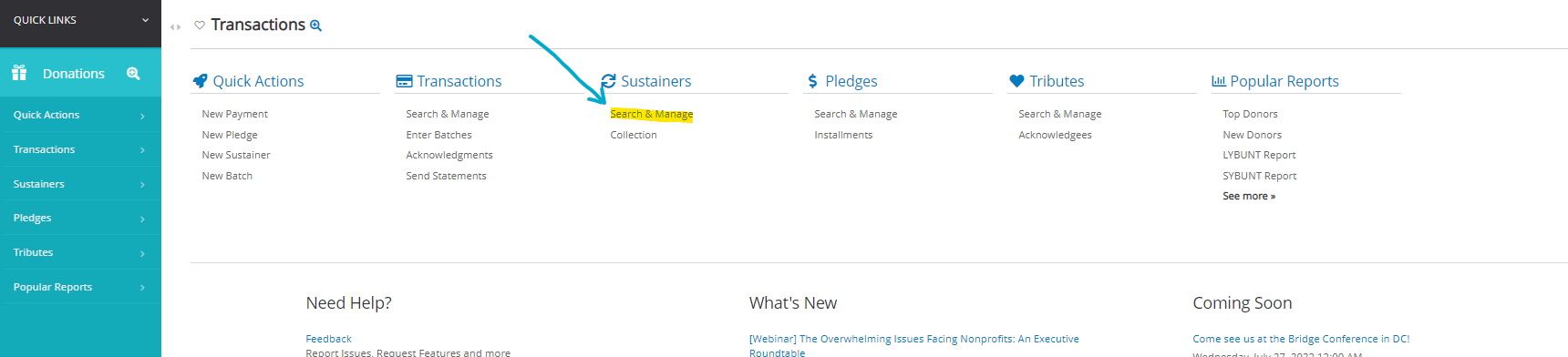
Task: Click the Feedback link under Need Help
Action: (x=328, y=339)
